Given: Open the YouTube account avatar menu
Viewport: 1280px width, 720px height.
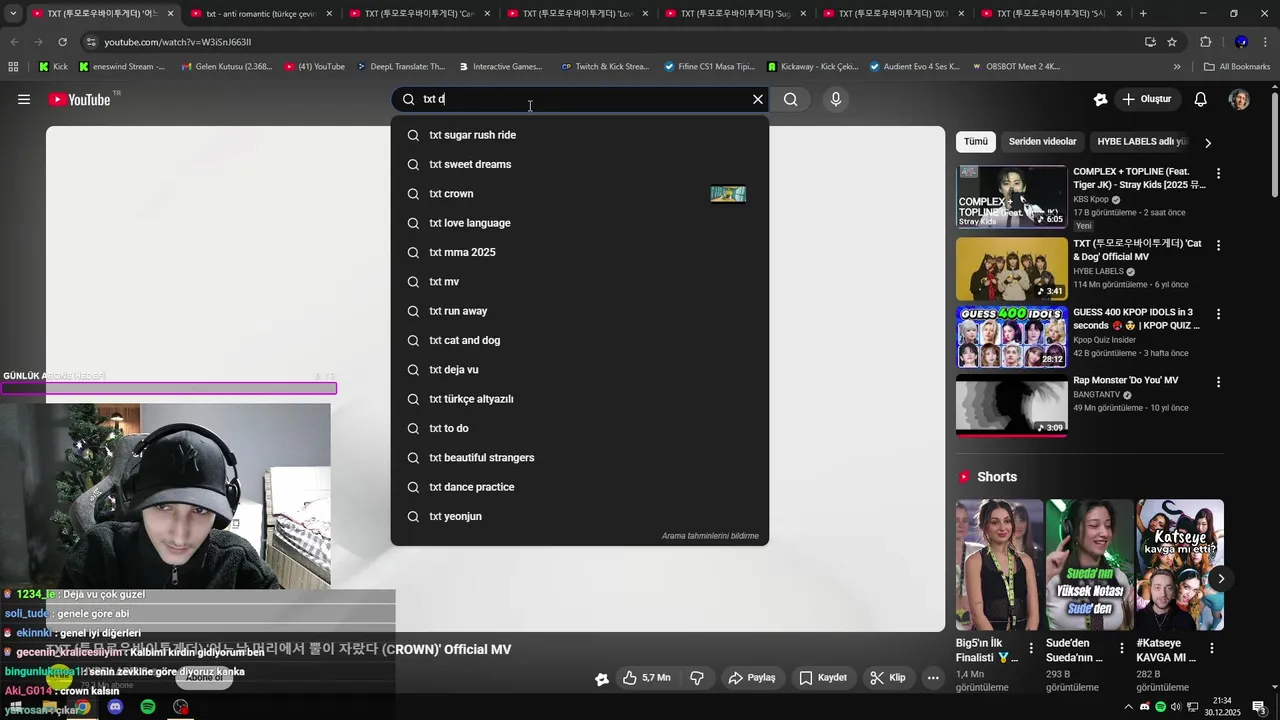Looking at the screenshot, I should click(x=1239, y=99).
